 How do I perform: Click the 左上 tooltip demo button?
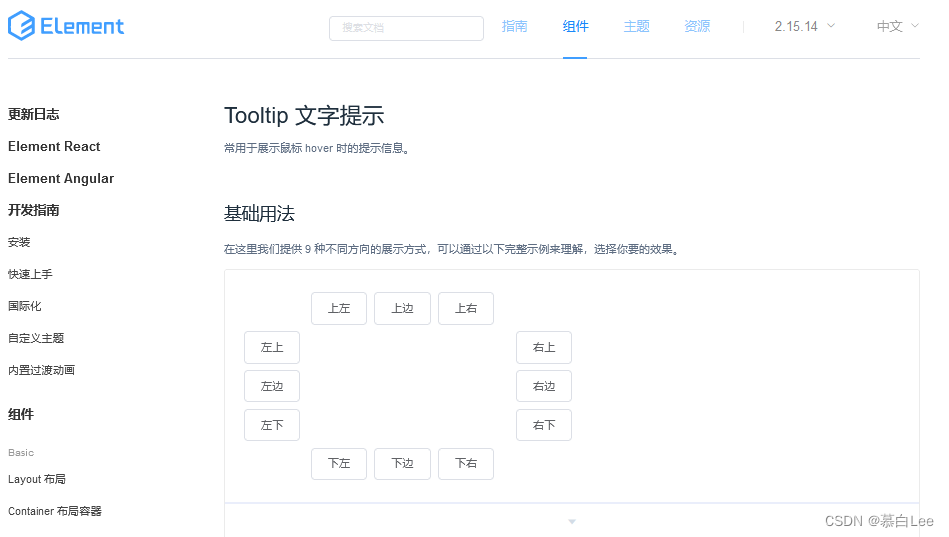coord(272,348)
